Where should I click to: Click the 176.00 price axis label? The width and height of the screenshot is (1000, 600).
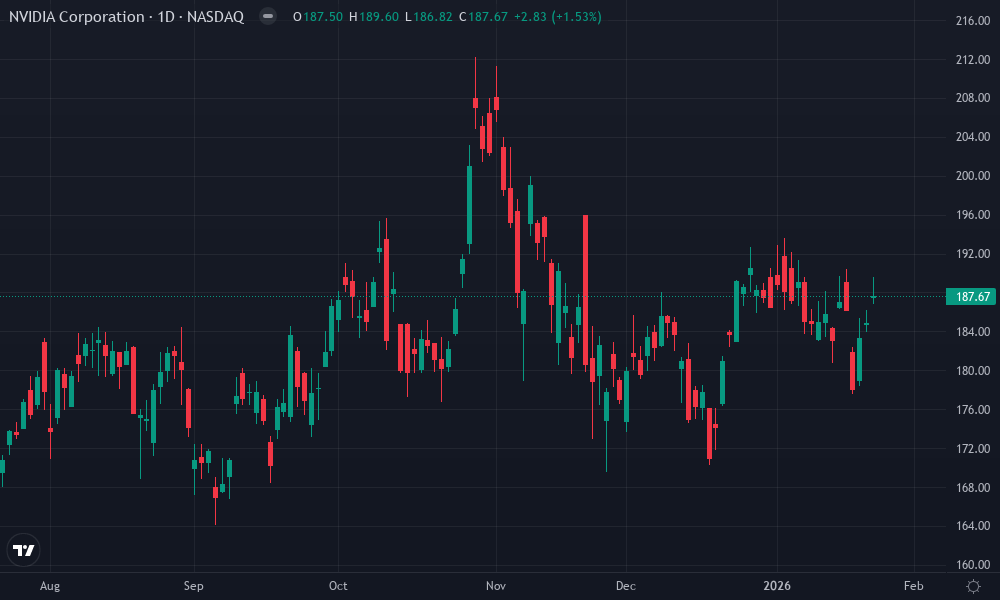coord(973,409)
